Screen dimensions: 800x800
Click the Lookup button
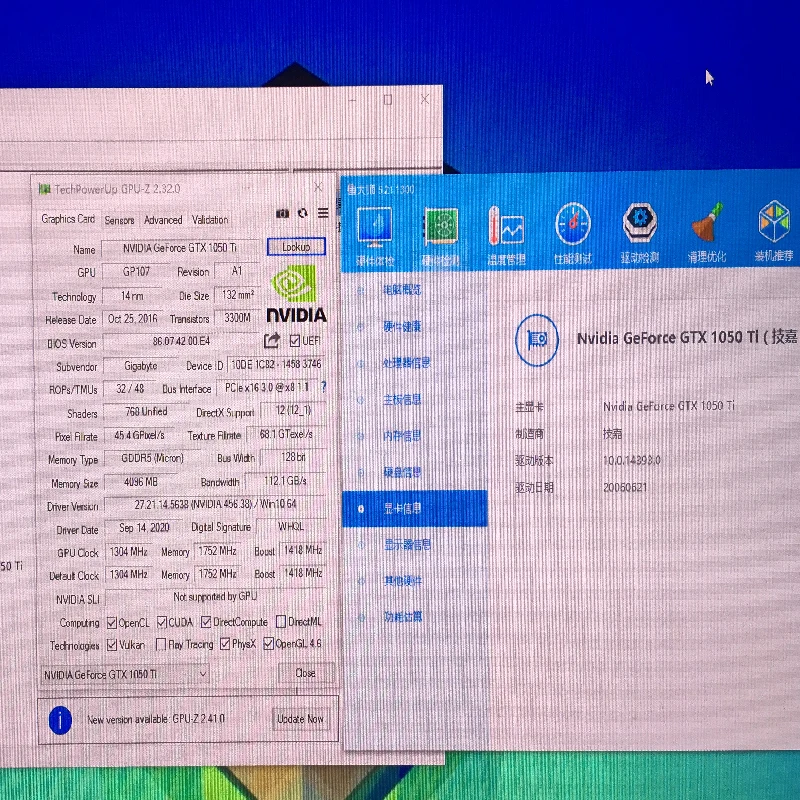296,247
